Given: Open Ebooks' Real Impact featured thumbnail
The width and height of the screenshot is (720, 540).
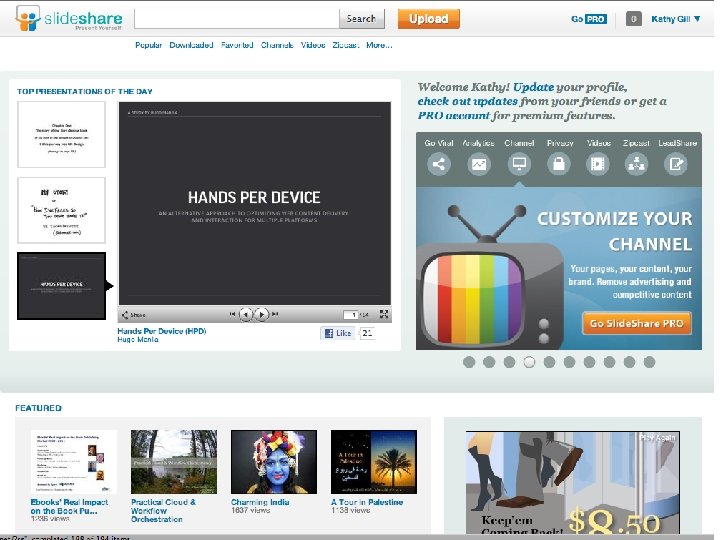Looking at the screenshot, I should click(73, 462).
